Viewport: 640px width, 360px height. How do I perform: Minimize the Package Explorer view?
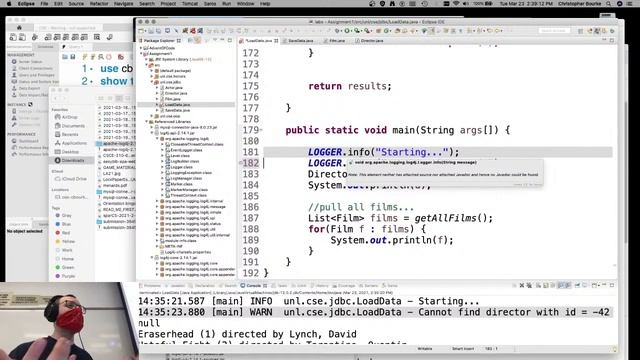coord(222,40)
